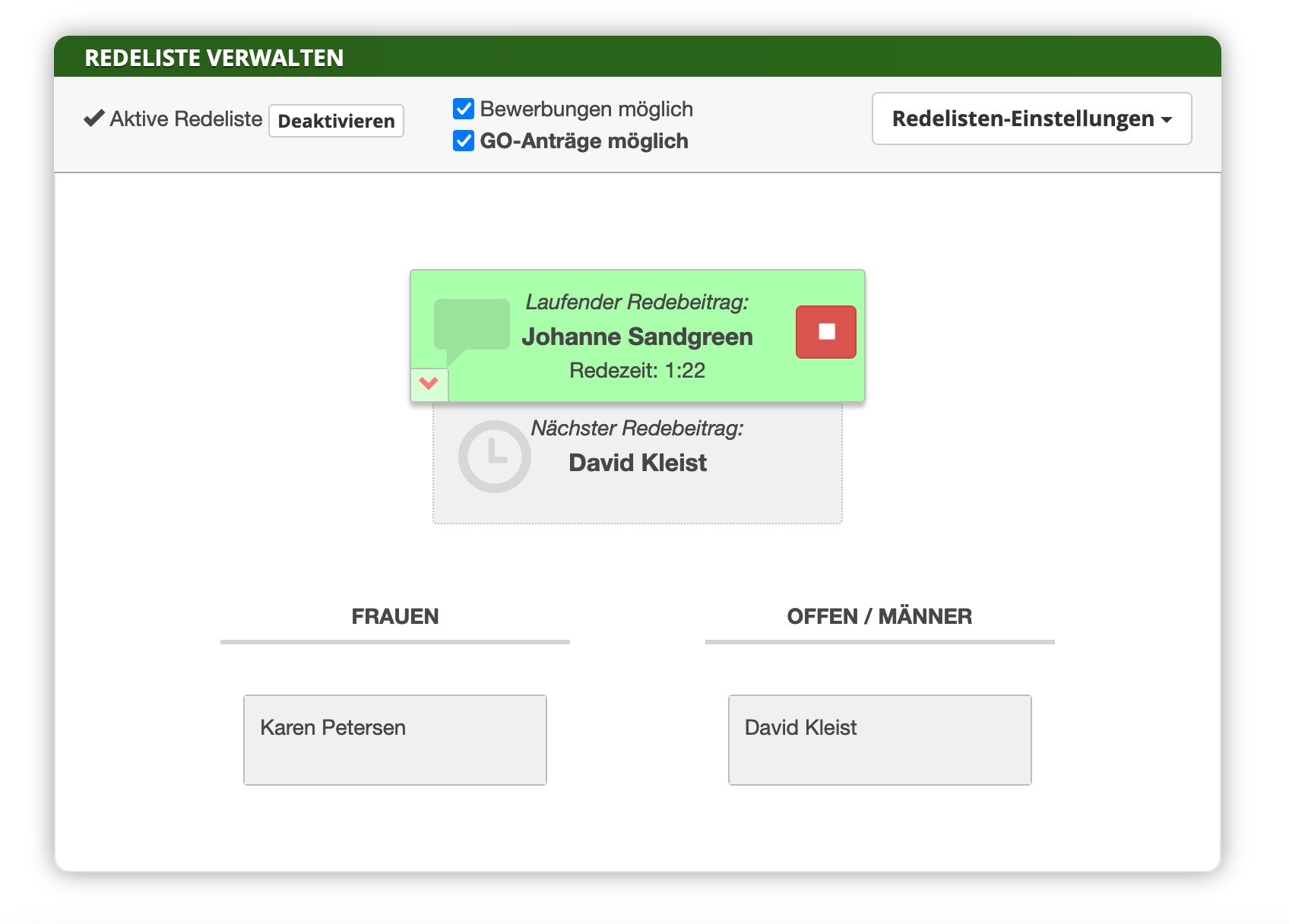Disable the GO-Anträge möglich checkbox
Image resolution: width=1289 pixels, height=924 pixels.
464,141
